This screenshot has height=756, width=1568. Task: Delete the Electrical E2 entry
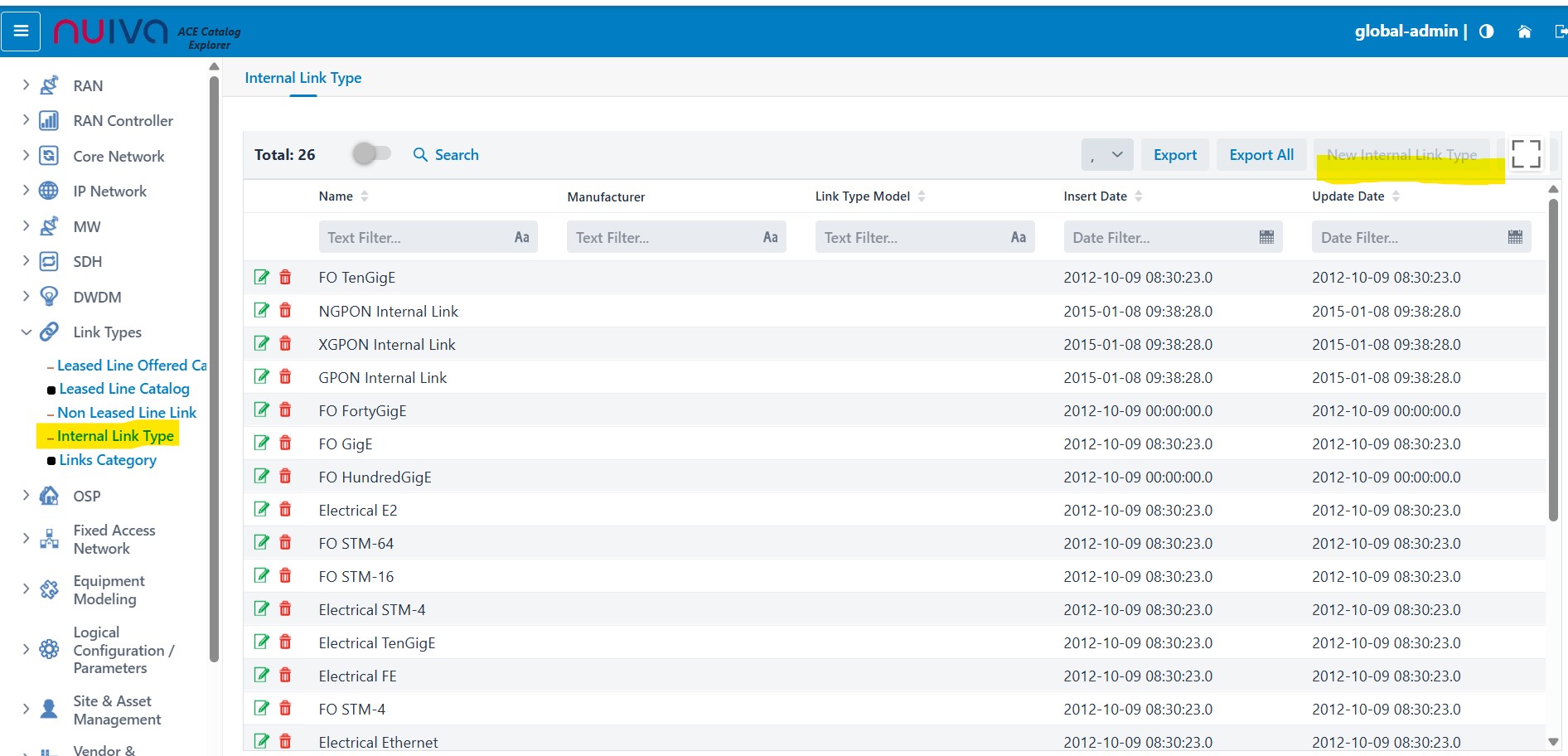click(285, 510)
